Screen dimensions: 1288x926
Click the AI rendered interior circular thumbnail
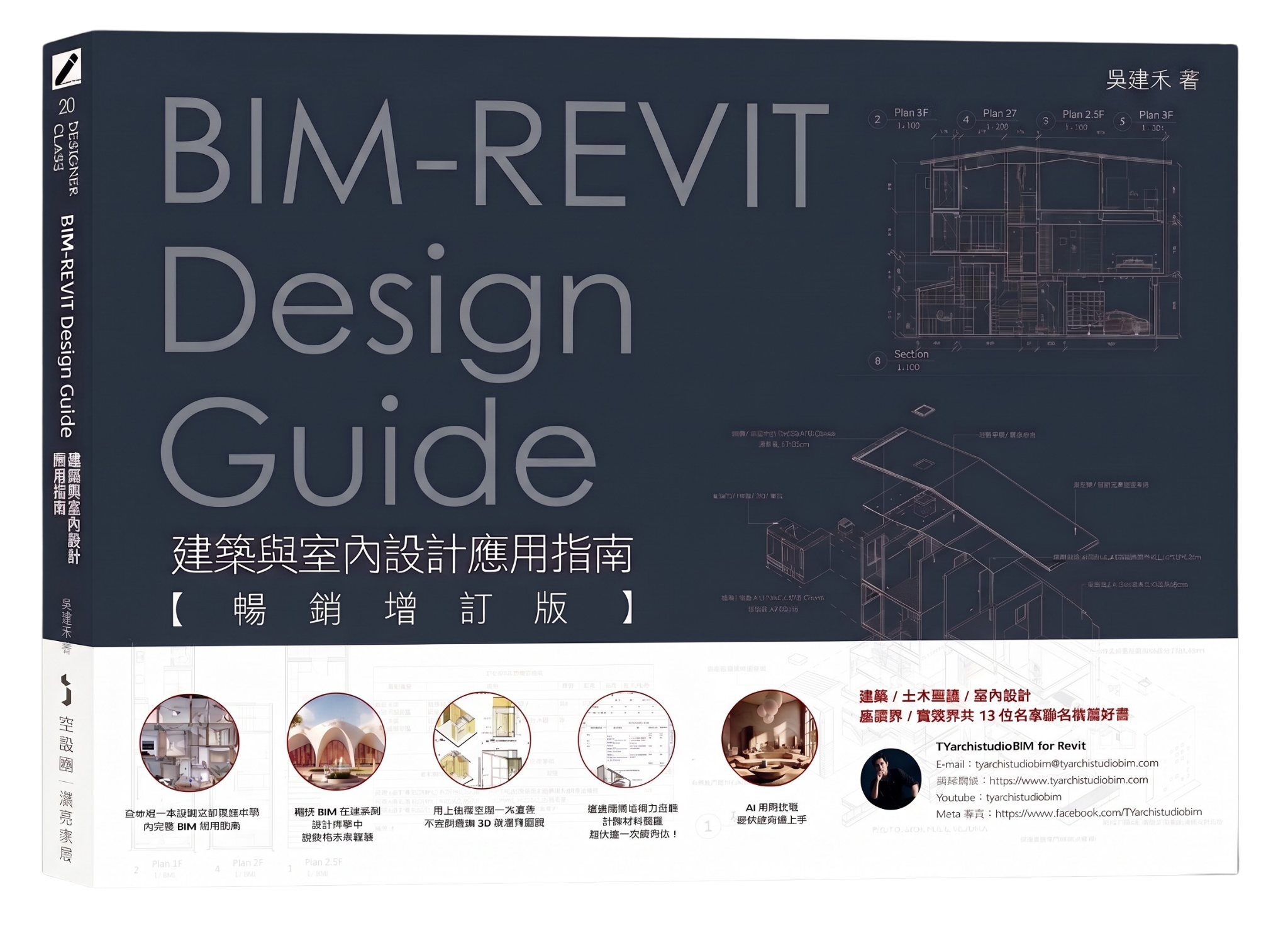pyautogui.click(x=770, y=738)
